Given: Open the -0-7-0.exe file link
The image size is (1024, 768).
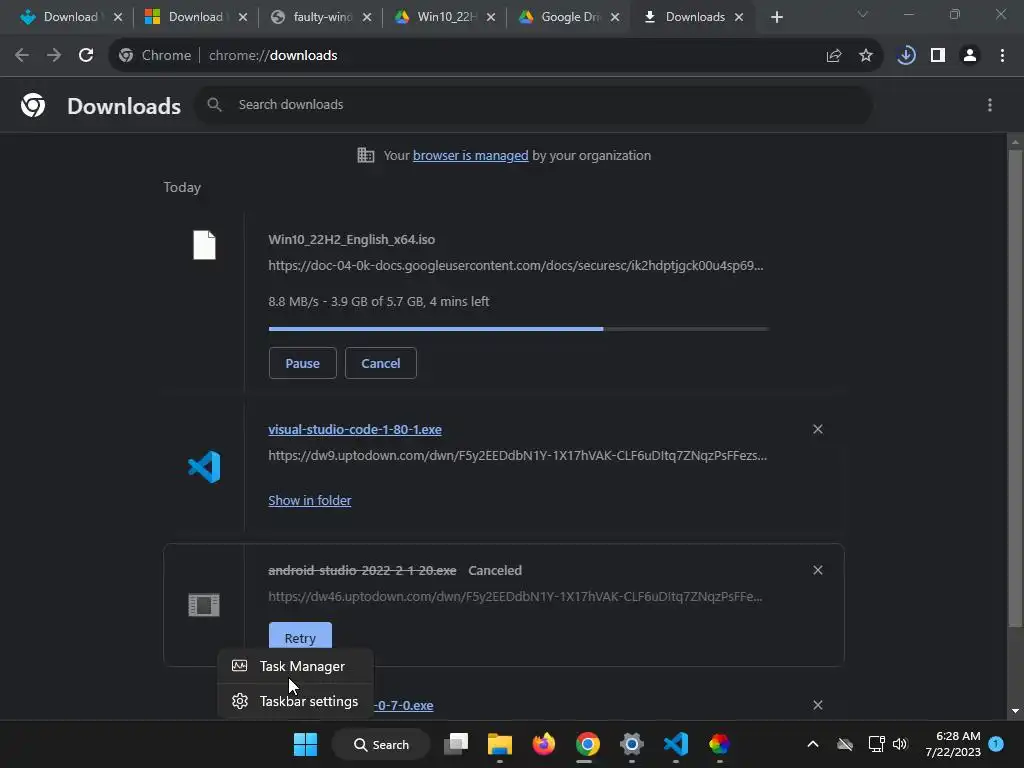Looking at the screenshot, I should coord(404,705).
